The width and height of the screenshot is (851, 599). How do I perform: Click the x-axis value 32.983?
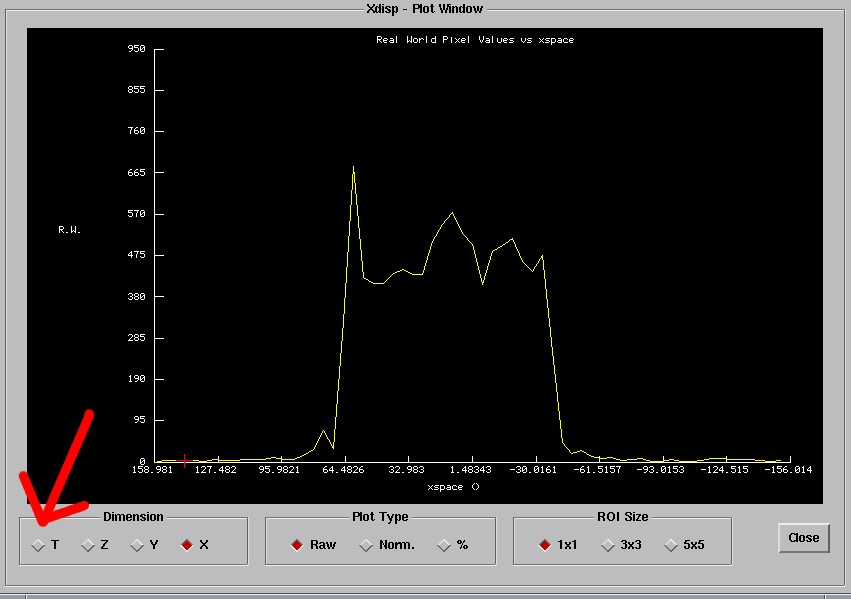click(x=407, y=470)
